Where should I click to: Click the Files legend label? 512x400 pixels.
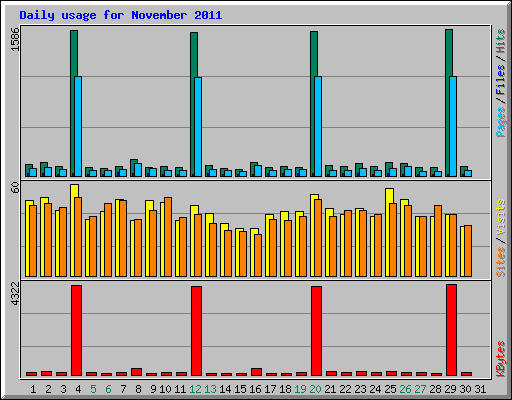pos(500,79)
